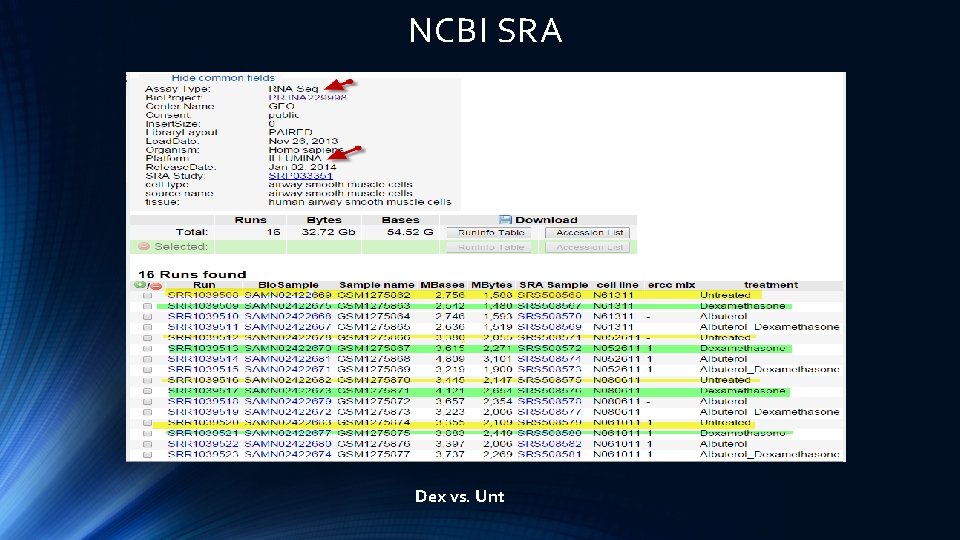The width and height of the screenshot is (960, 540).
Task: Open BioSample link SAMN02422670
Action: click(288, 348)
